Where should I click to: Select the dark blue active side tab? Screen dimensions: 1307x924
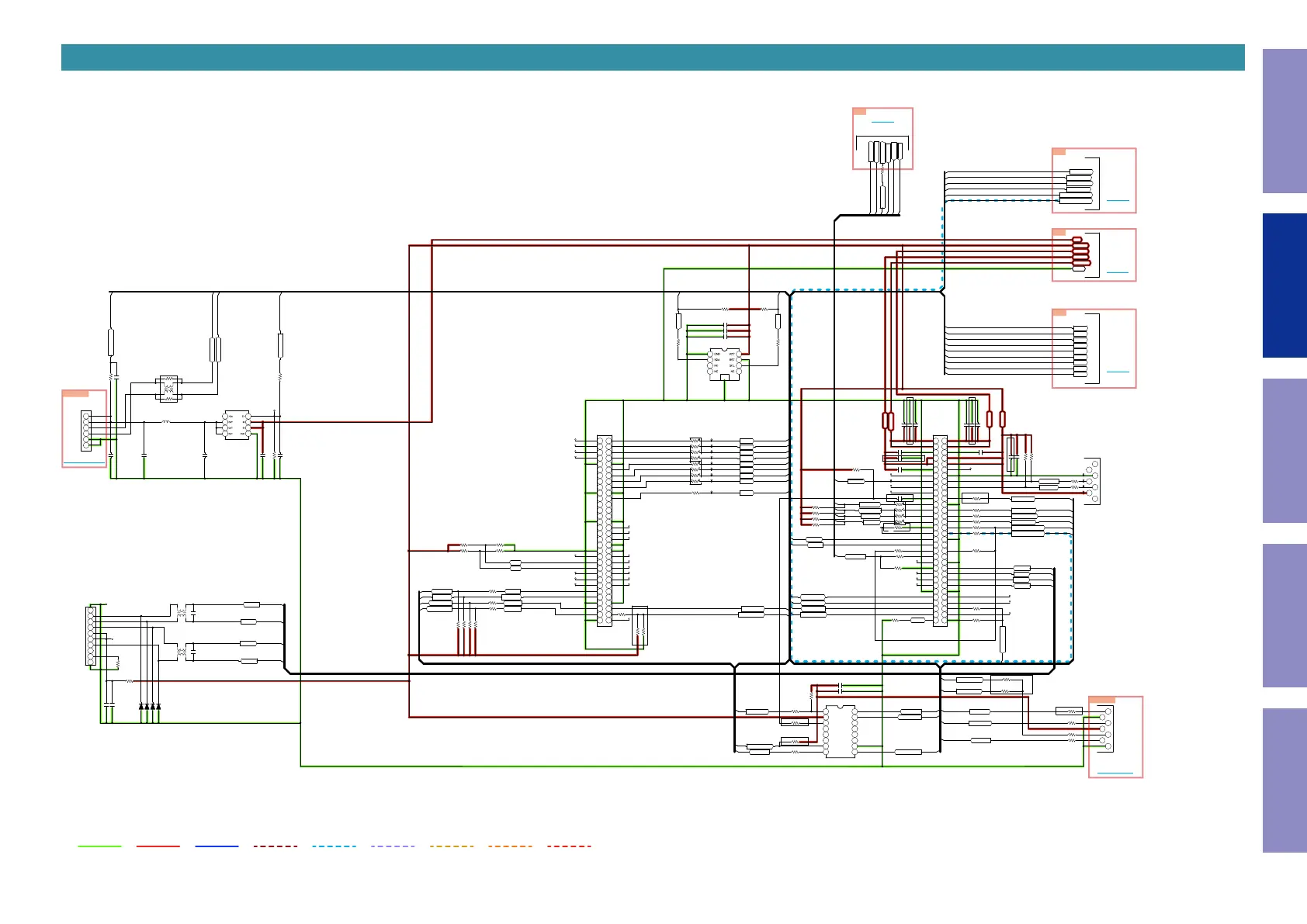(1284, 286)
